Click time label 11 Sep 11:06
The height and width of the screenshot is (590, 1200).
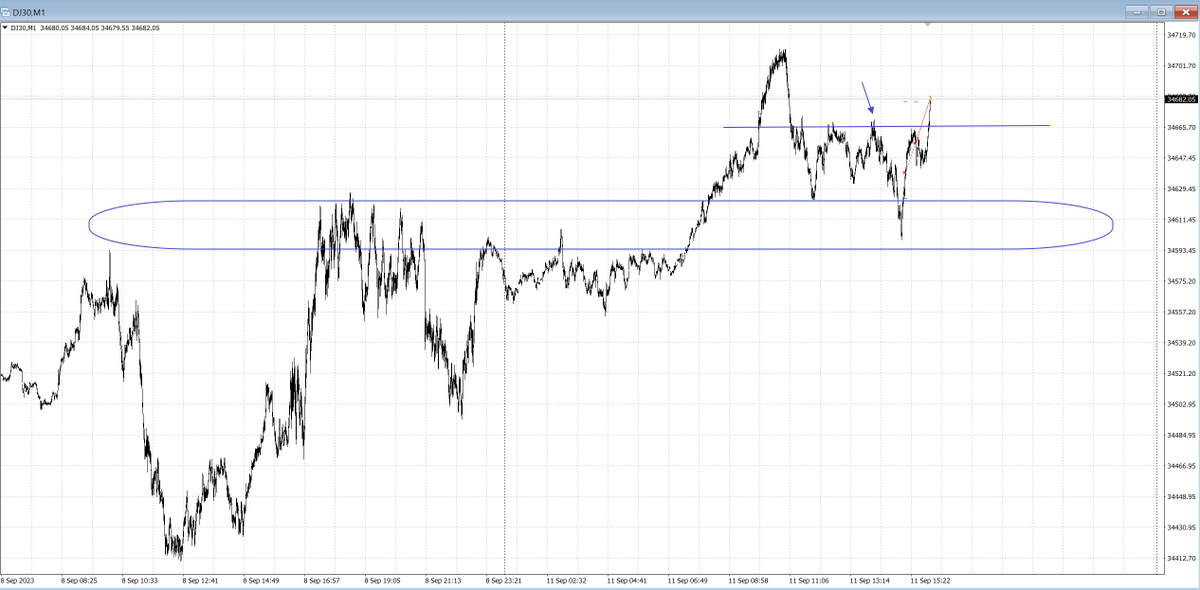point(810,579)
